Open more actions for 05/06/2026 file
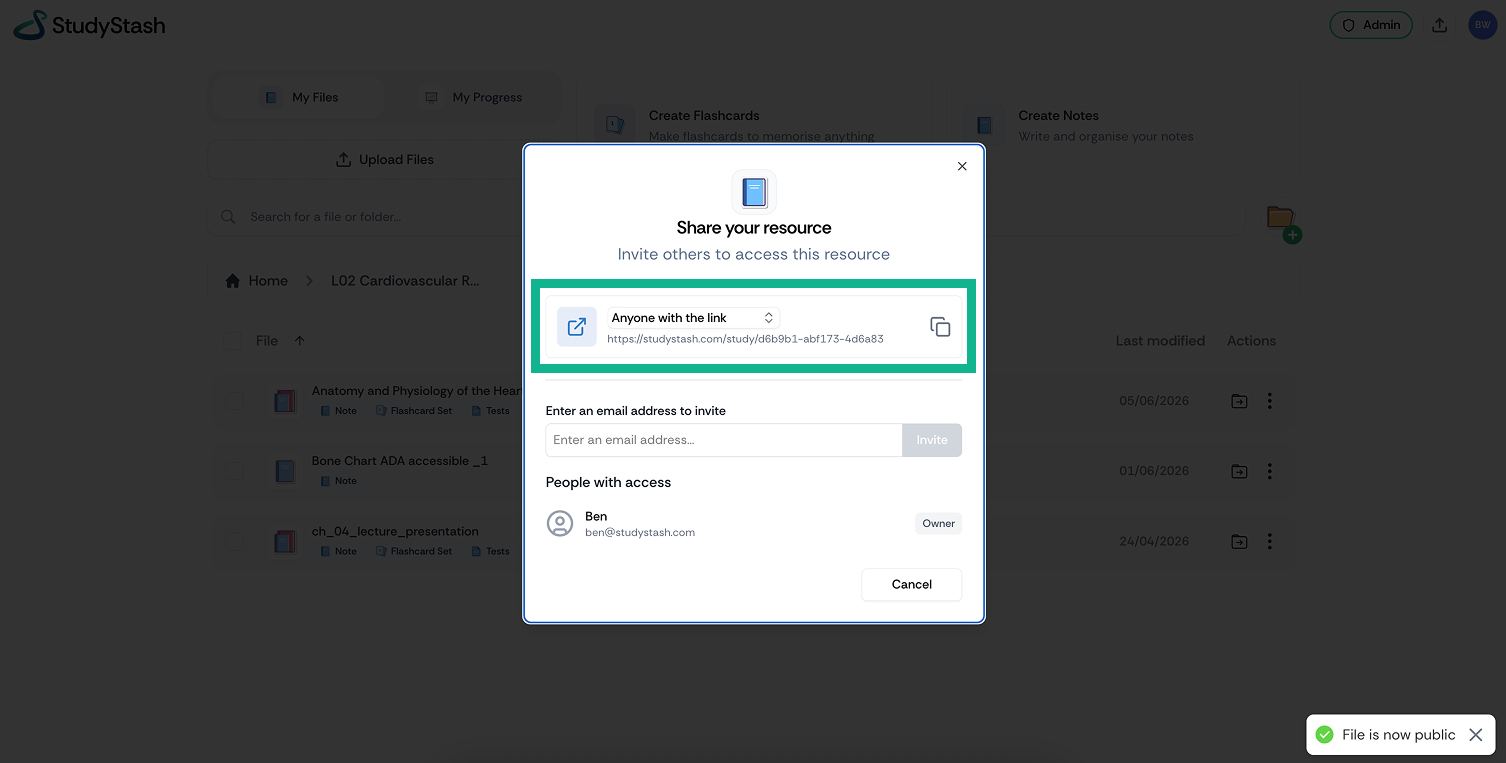 (1269, 401)
